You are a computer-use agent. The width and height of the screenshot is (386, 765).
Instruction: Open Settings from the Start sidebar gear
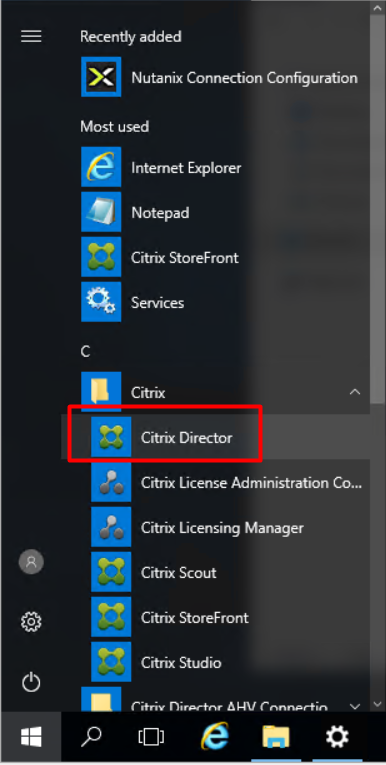[31, 622]
